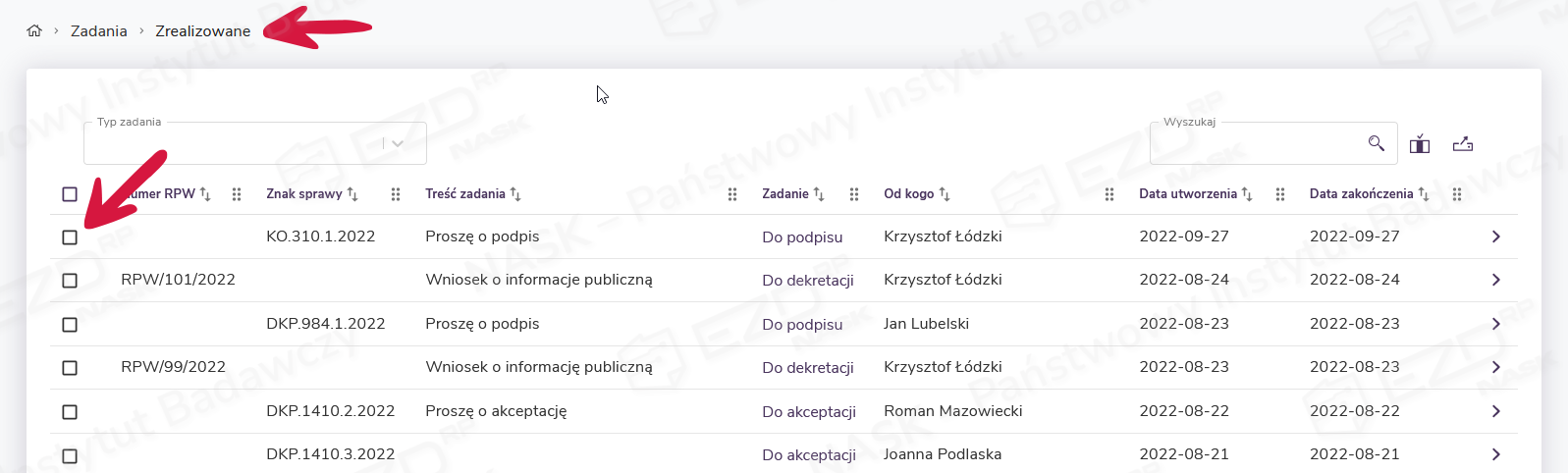Toggle the select-all checkbox in header
Image resolution: width=1568 pixels, height=473 pixels.
coord(70,194)
